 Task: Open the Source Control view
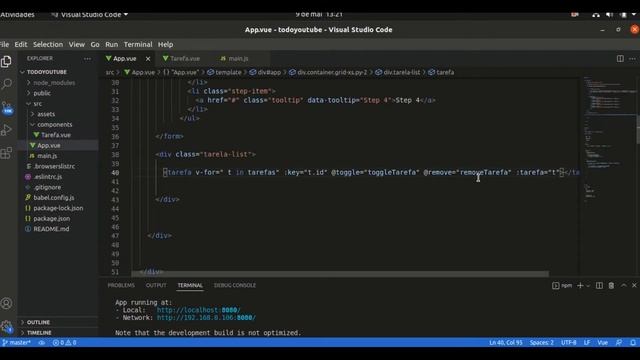click(7, 107)
